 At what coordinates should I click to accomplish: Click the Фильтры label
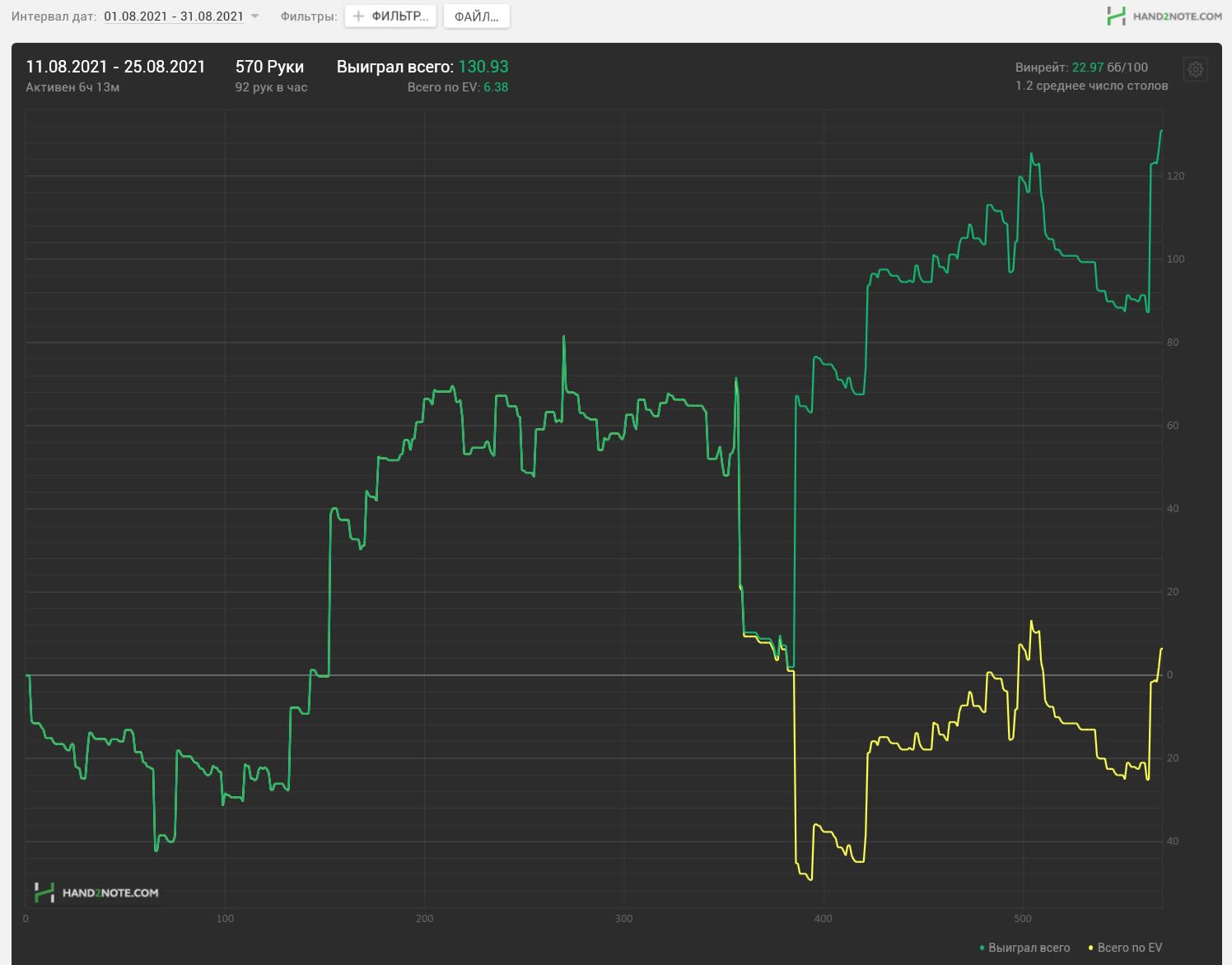click(309, 16)
